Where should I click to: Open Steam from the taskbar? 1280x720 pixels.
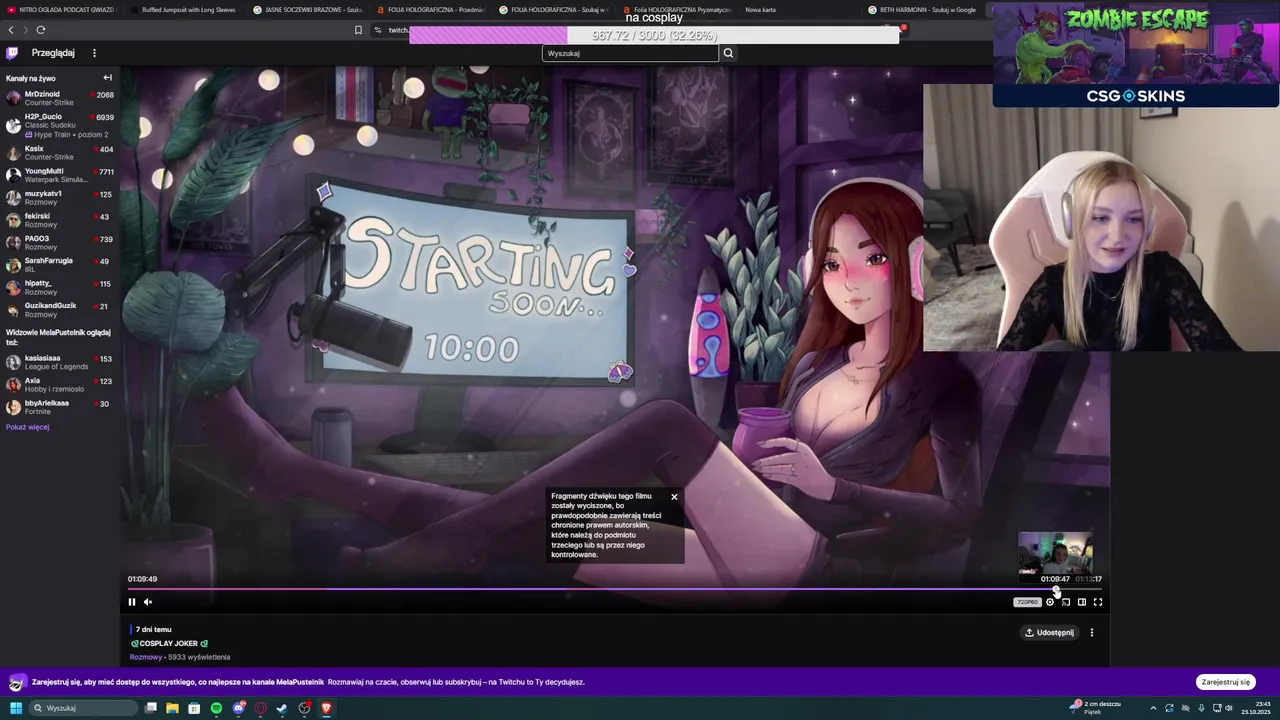[283, 708]
